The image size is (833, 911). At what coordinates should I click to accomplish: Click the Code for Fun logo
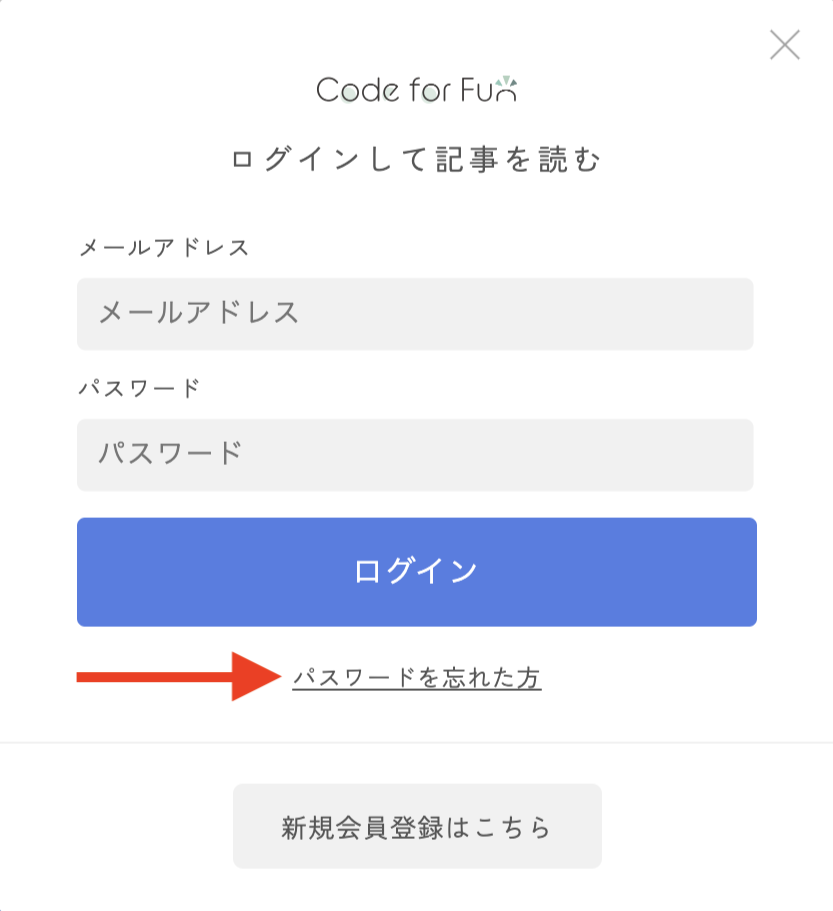click(x=416, y=89)
